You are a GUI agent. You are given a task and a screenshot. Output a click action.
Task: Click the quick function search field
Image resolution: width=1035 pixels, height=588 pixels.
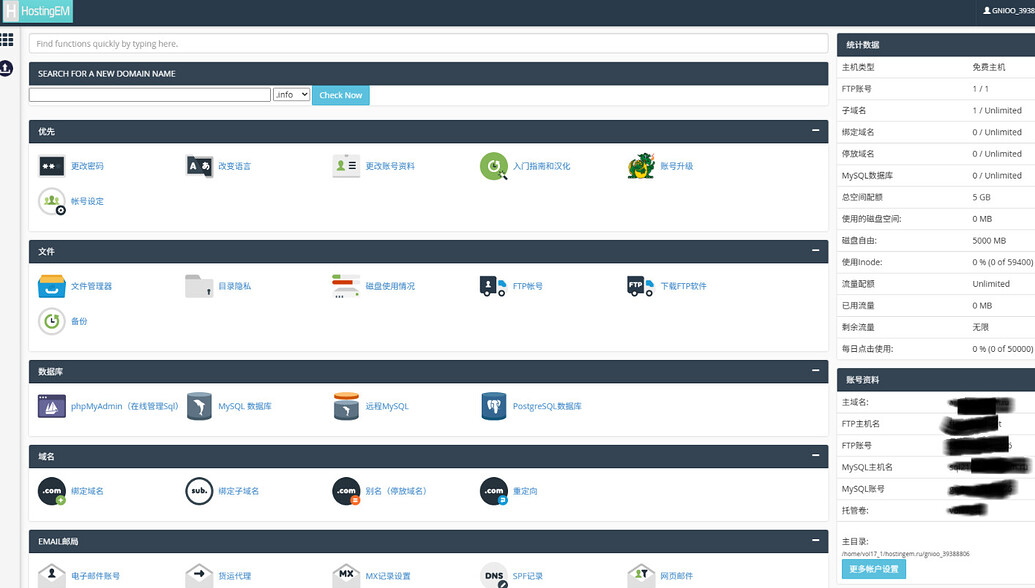tap(428, 44)
